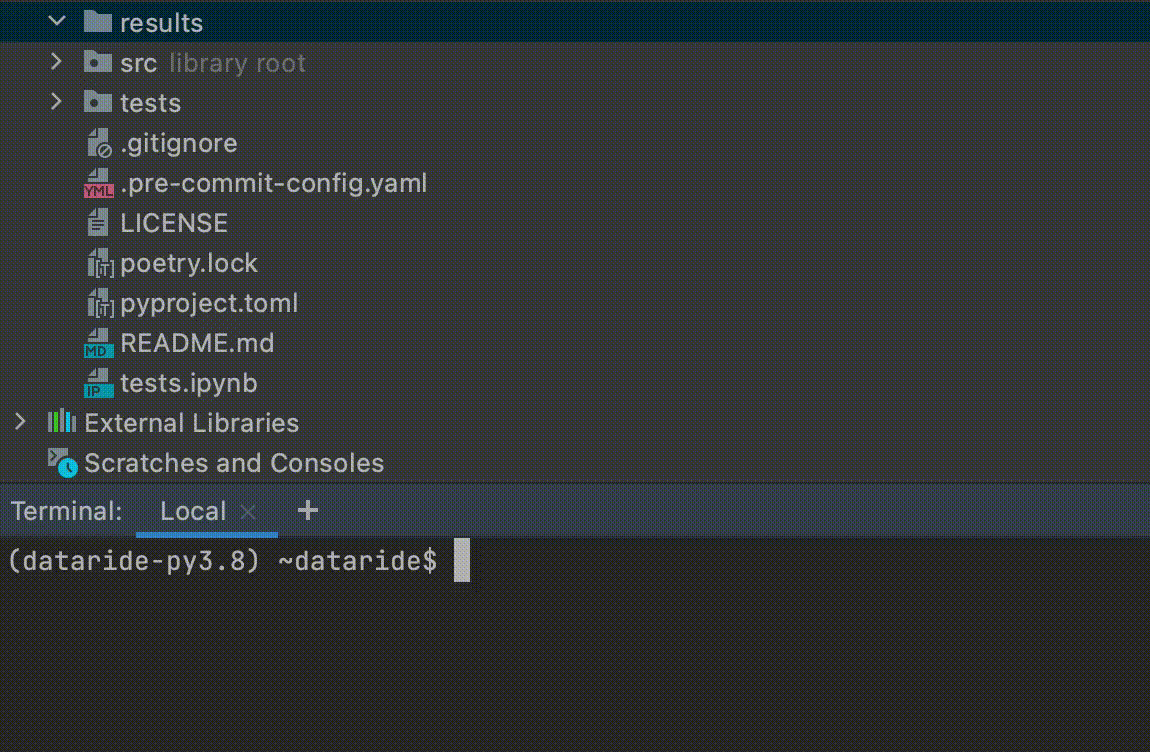Screen dimensions: 1150x752
Task: Switch to the Local terminal tab
Action: (x=192, y=510)
